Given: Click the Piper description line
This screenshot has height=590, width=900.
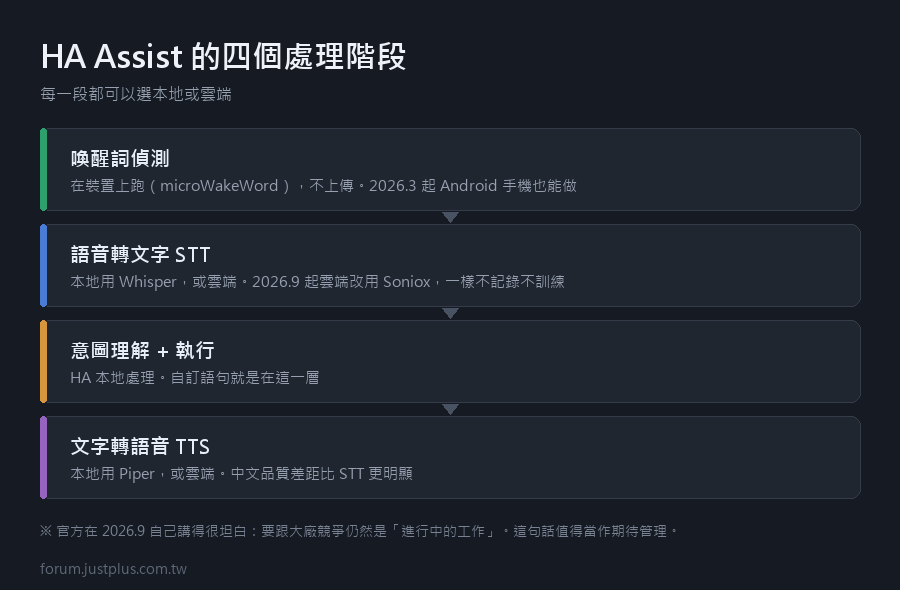Looking at the screenshot, I should (242, 473).
